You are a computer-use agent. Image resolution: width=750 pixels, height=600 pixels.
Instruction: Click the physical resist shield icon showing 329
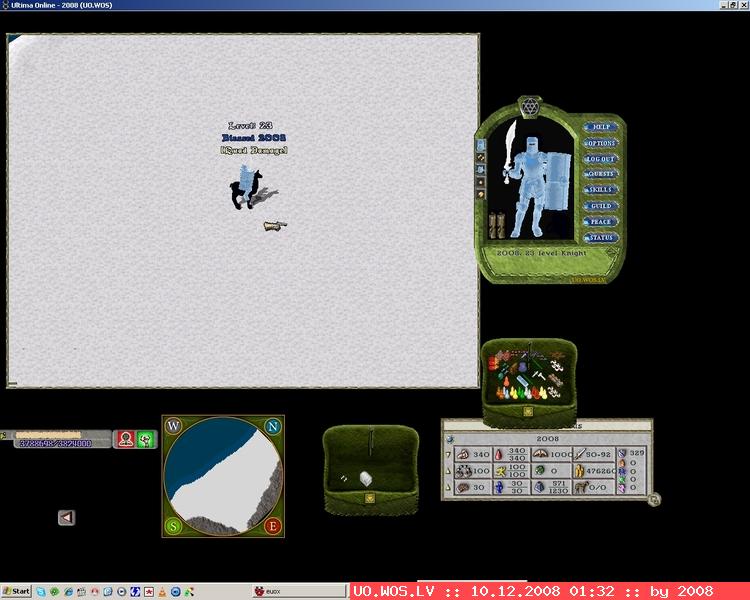(x=622, y=453)
